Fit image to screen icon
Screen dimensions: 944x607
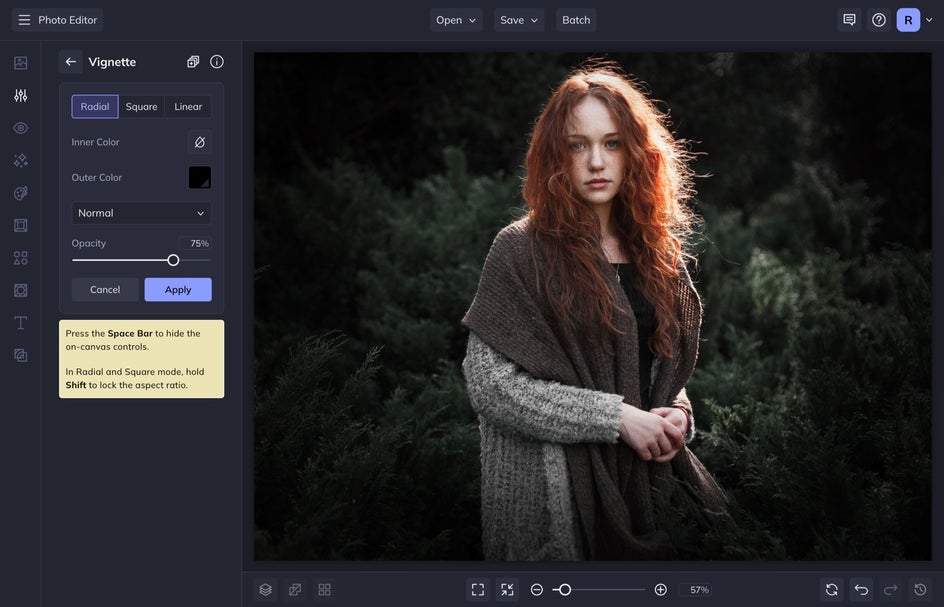[x=478, y=590]
